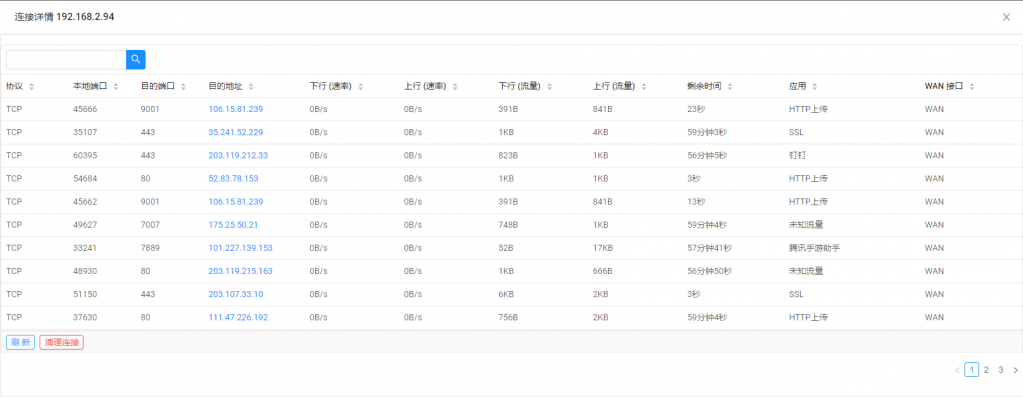The width and height of the screenshot is (1023, 397).
Task: Select local port 37630 cell
Action: [x=85, y=317]
